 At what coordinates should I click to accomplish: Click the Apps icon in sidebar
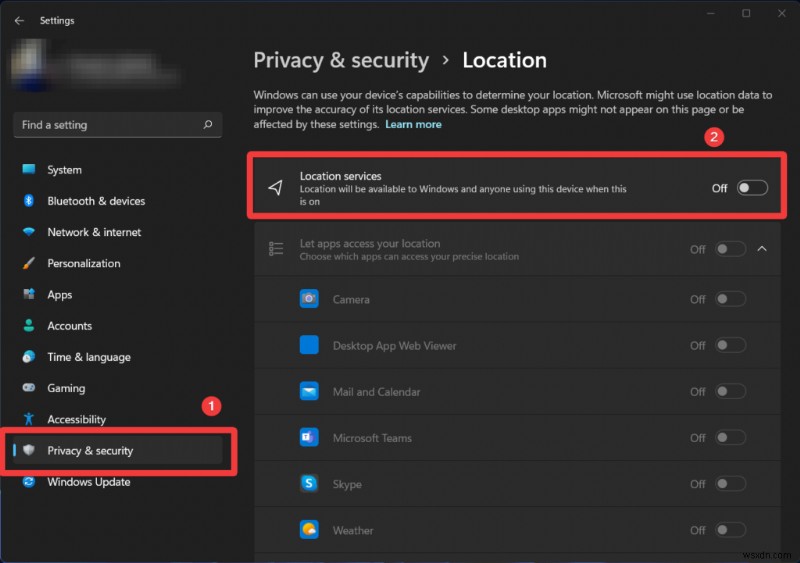pyautogui.click(x=29, y=294)
